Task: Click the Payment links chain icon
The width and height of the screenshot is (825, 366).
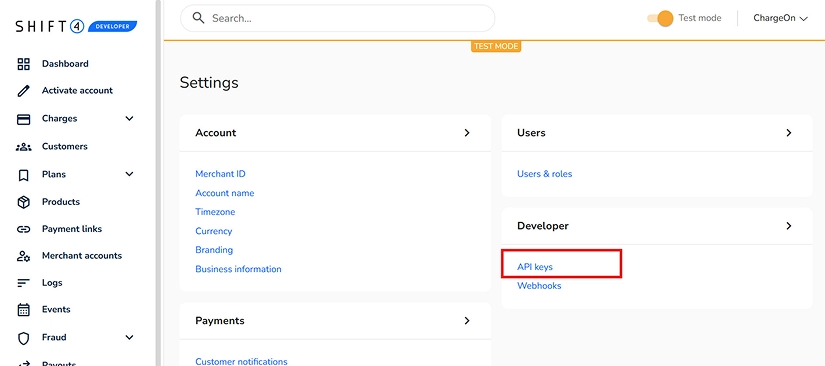Action: tap(24, 229)
